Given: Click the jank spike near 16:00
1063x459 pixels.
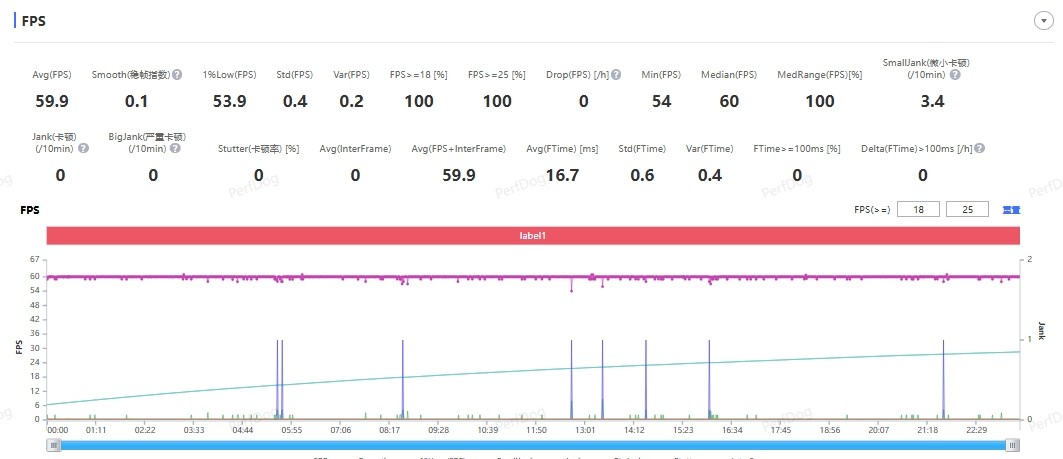Looking at the screenshot, I should pos(709,380).
